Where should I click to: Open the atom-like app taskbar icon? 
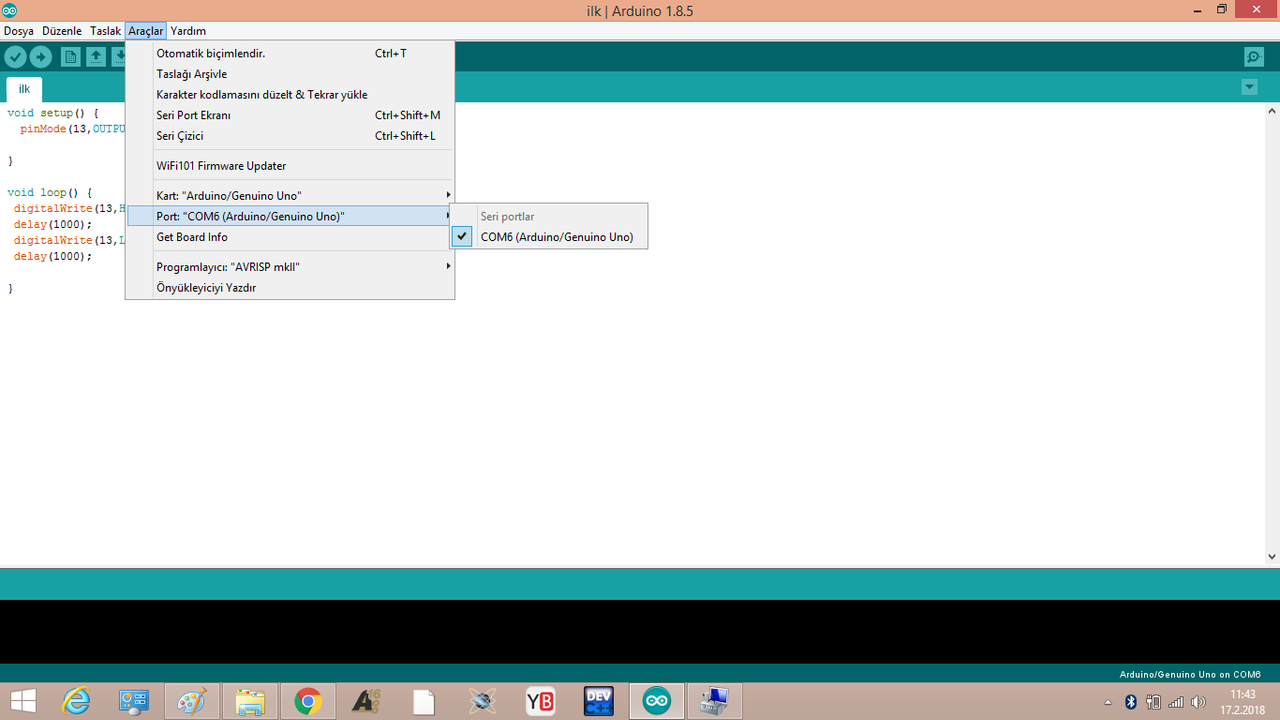pos(482,701)
